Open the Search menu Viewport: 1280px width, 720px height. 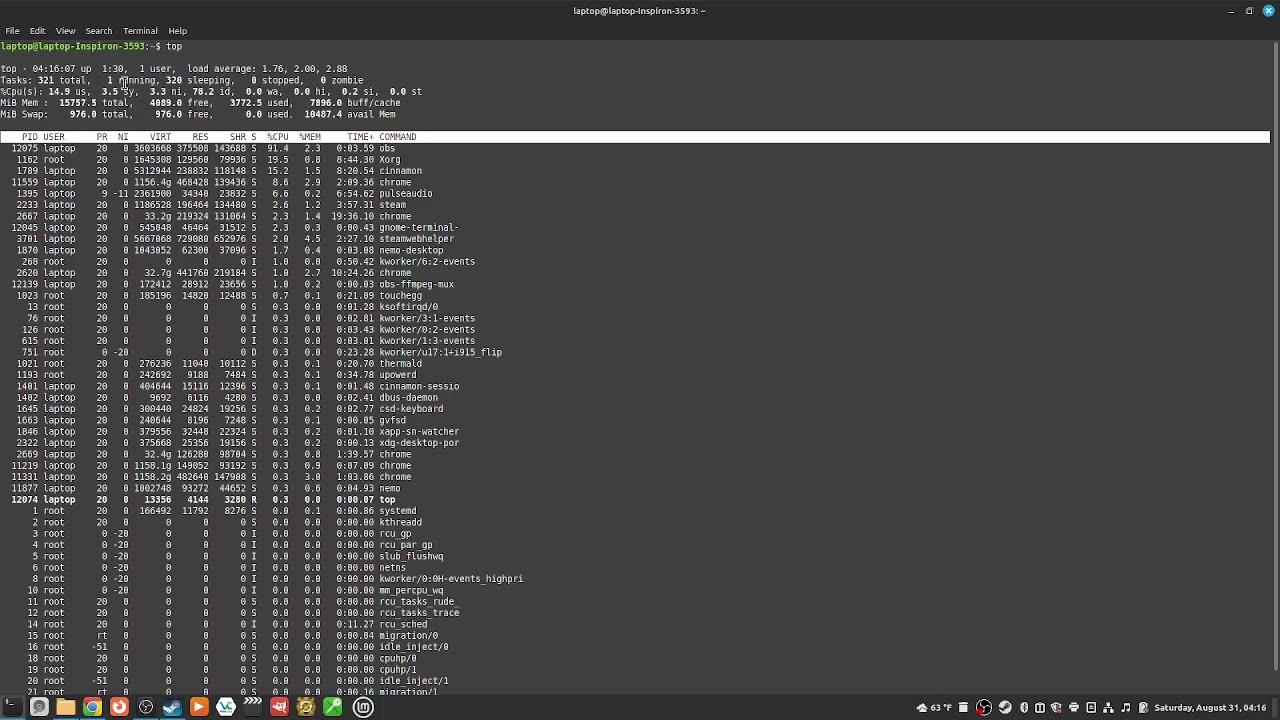[x=98, y=31]
